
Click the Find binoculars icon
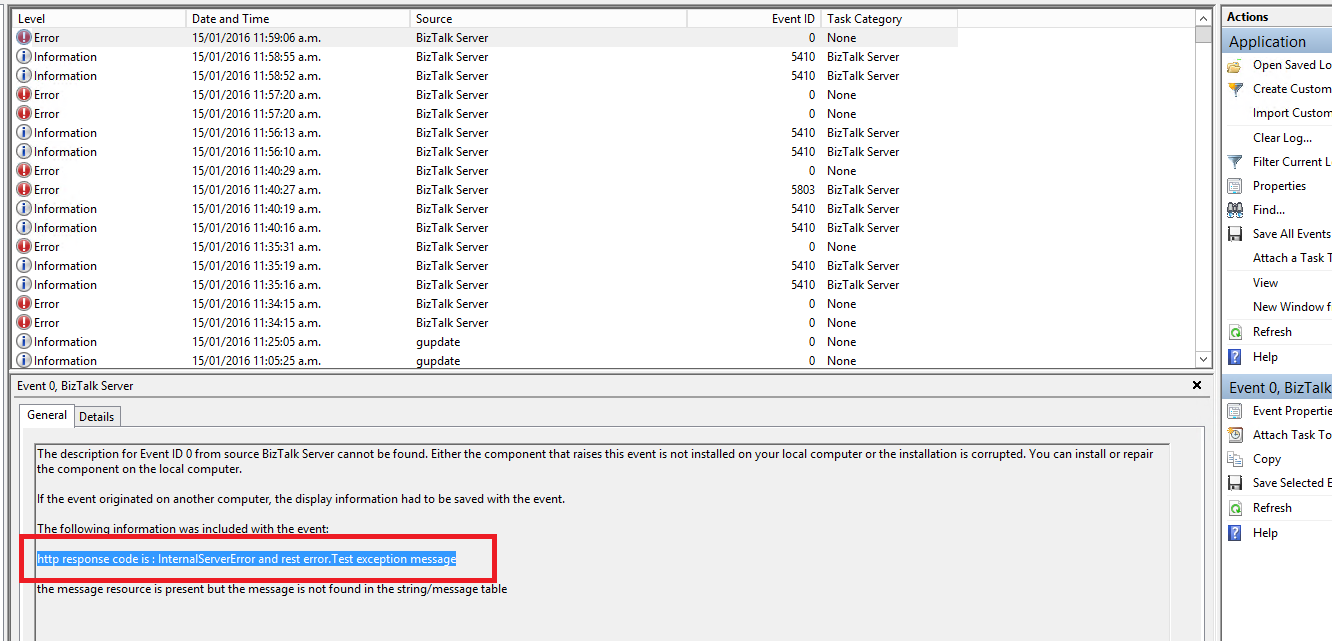(x=1235, y=210)
